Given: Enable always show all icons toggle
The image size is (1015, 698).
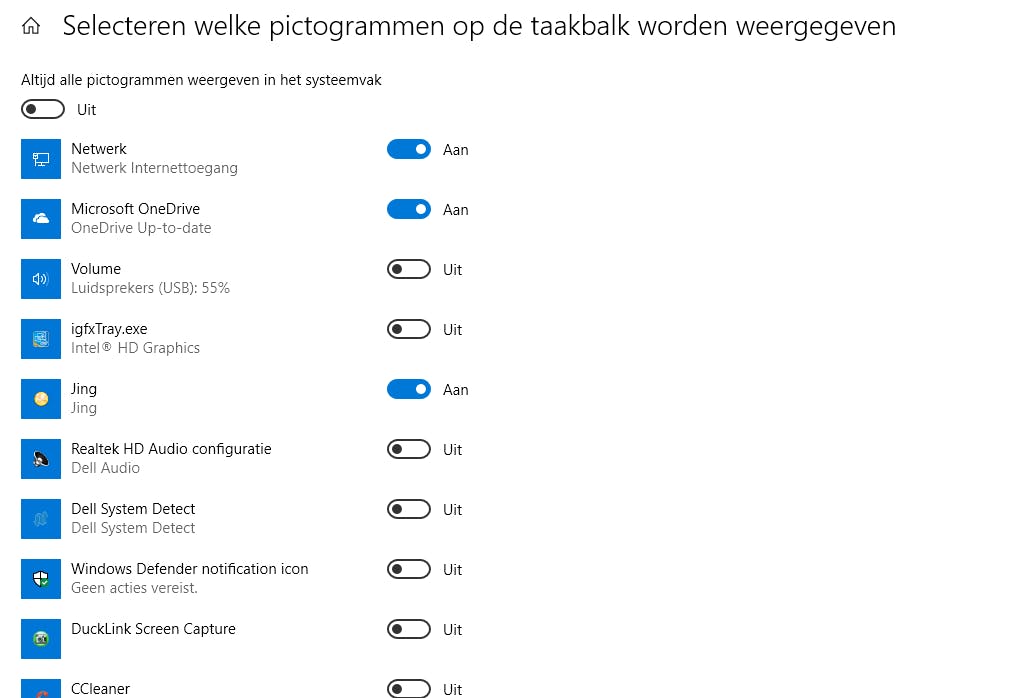Looking at the screenshot, I should pyautogui.click(x=43, y=110).
